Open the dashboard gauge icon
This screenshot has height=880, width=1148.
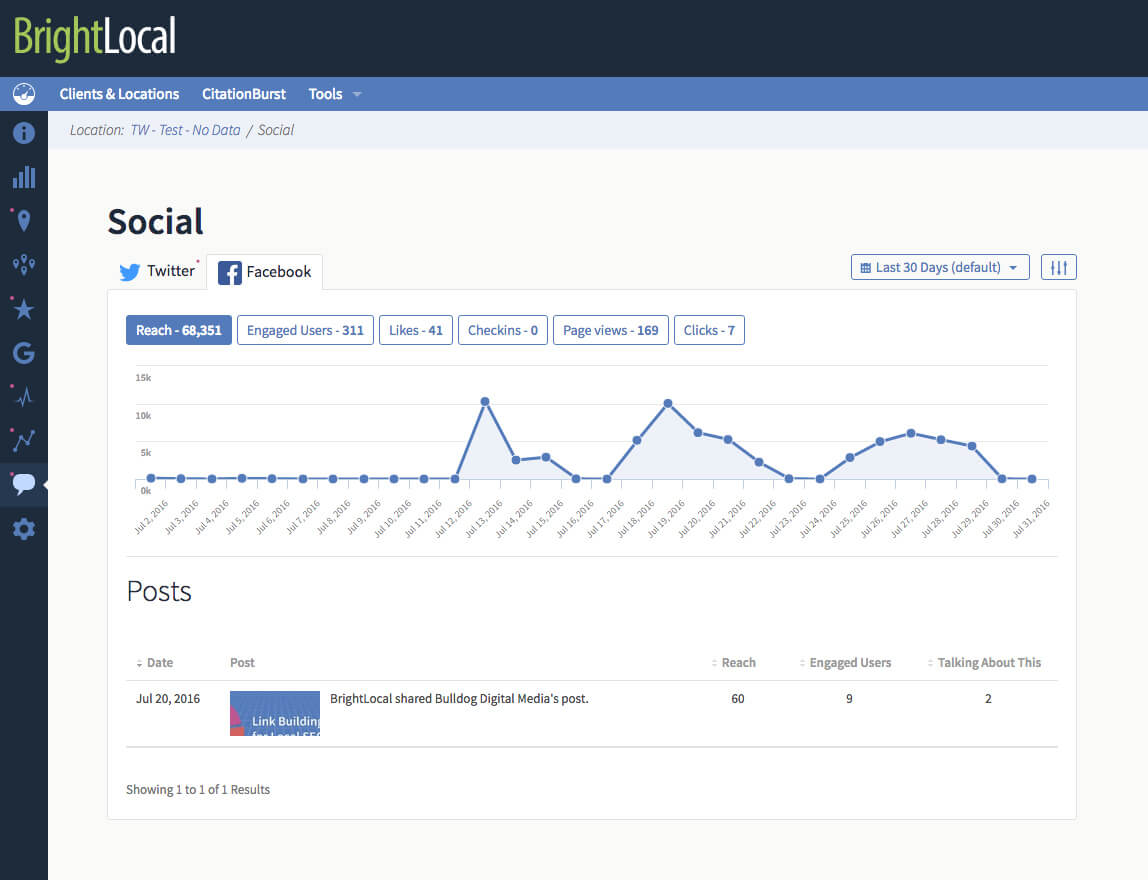[24, 94]
